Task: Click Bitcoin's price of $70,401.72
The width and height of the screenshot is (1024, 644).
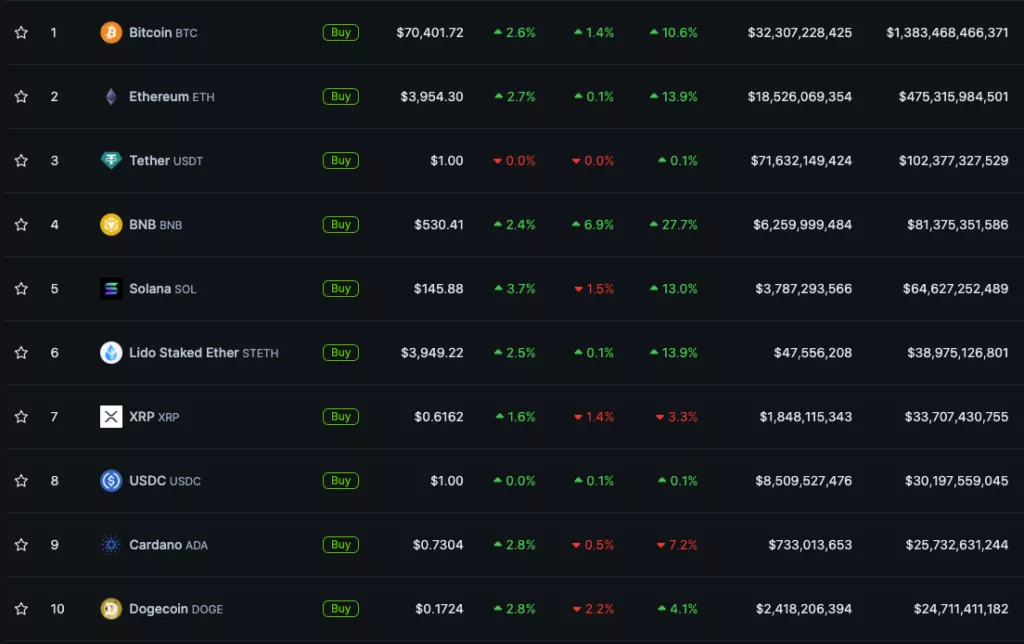Action: (430, 33)
